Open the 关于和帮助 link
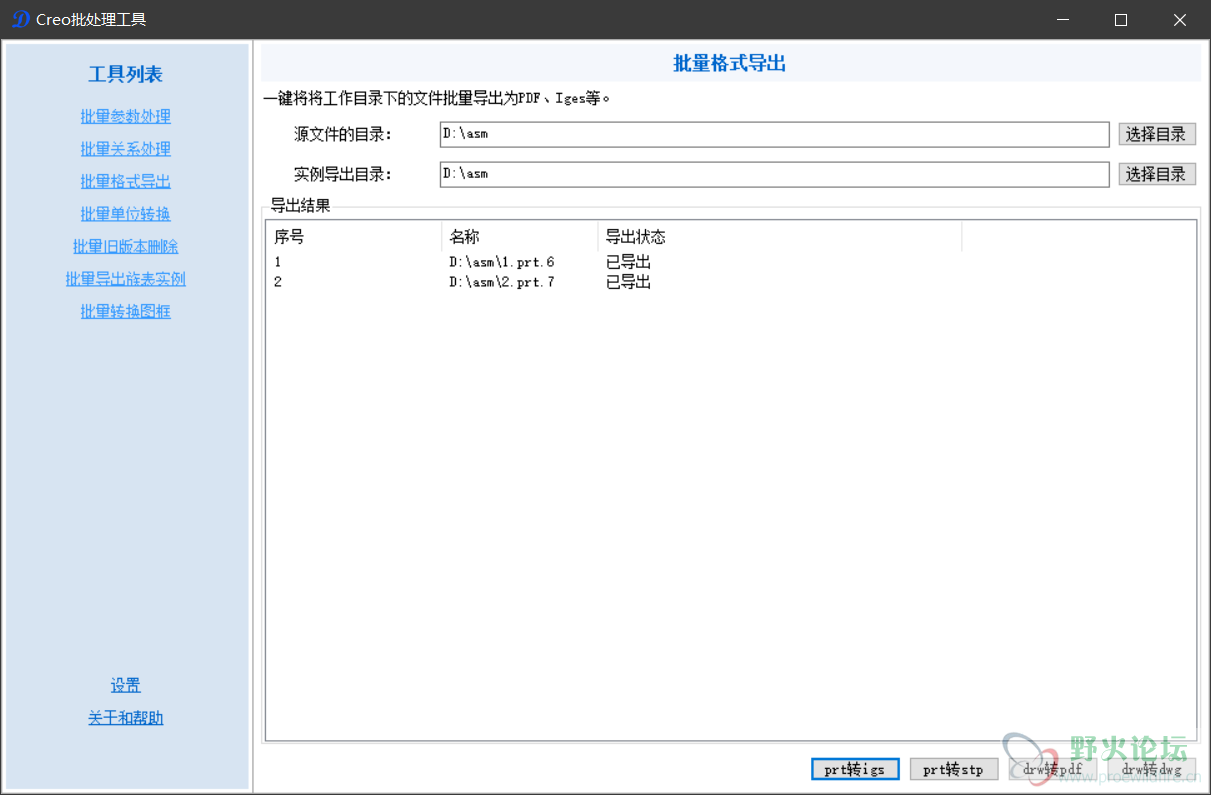This screenshot has width=1211, height=795. [x=126, y=718]
